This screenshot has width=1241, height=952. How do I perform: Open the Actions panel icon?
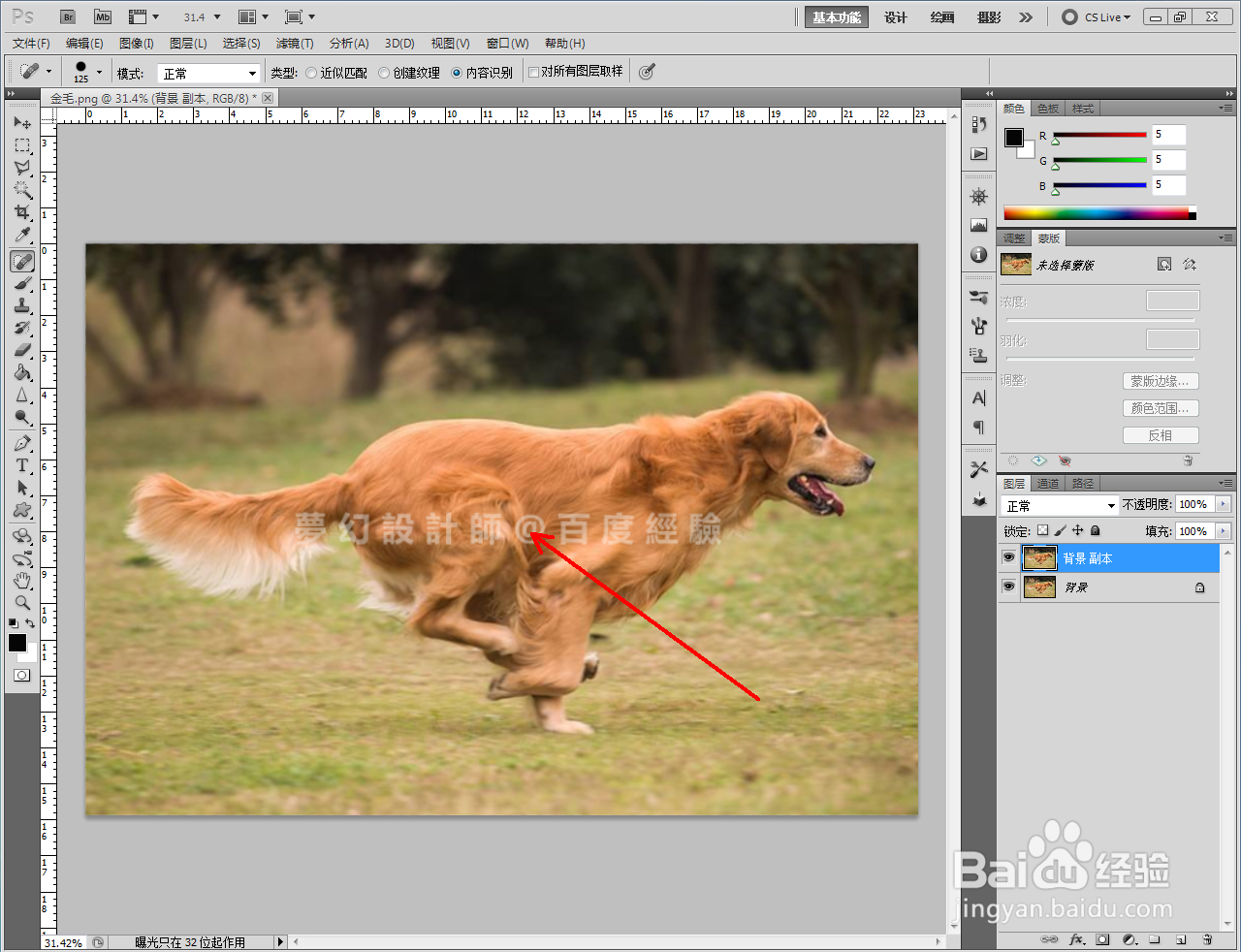click(979, 154)
